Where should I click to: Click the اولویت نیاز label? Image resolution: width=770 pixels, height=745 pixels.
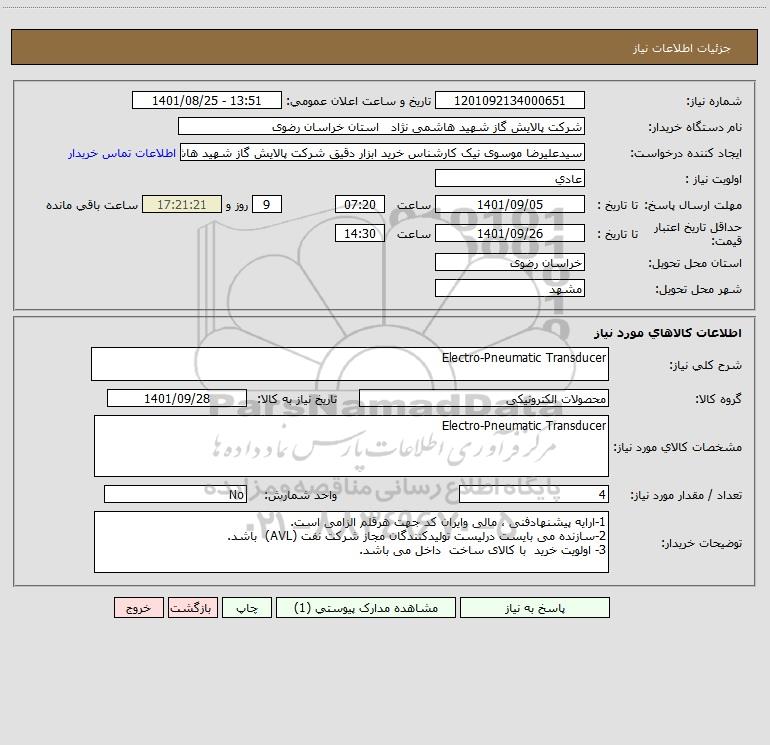(x=714, y=180)
